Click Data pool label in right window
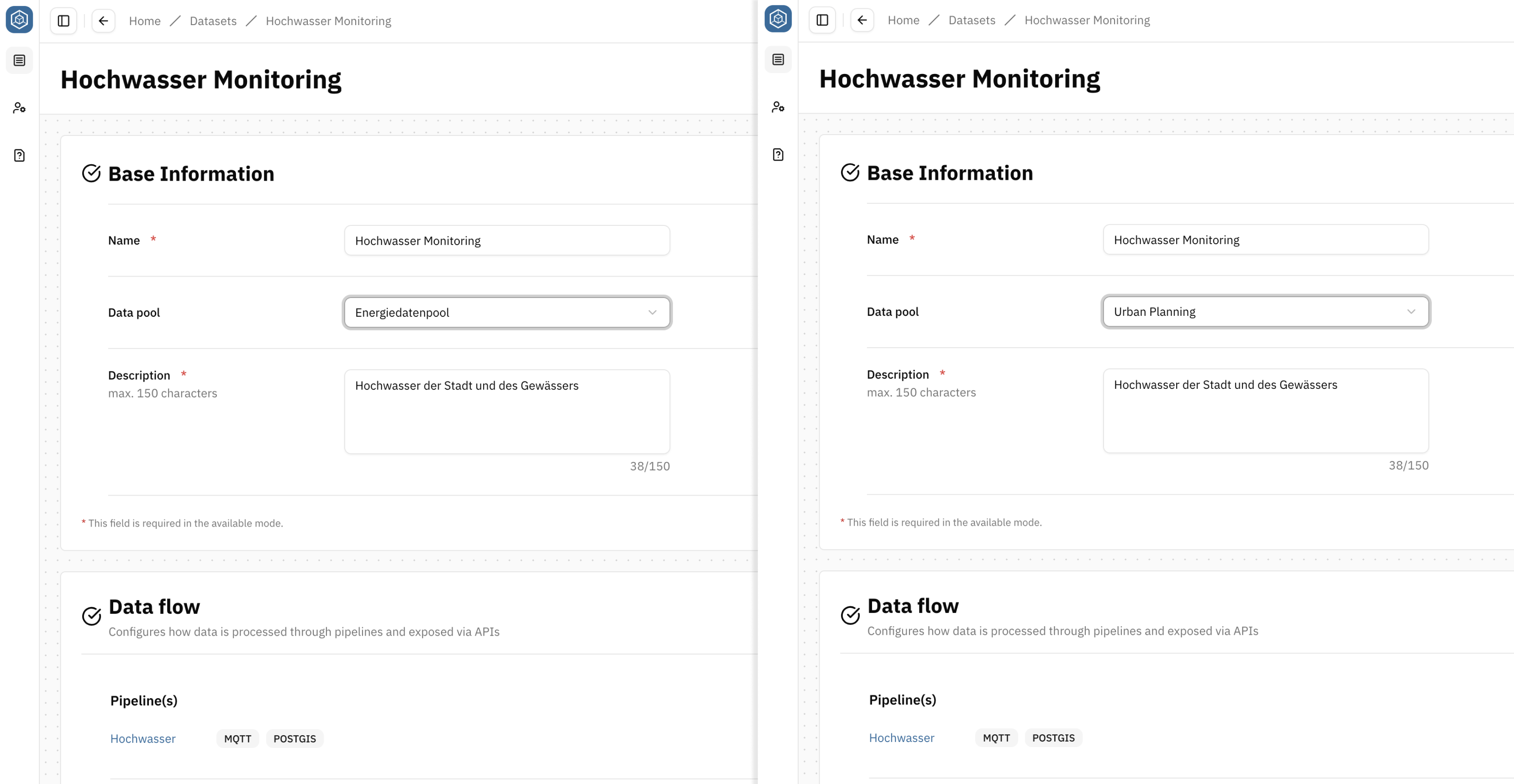 [893, 311]
